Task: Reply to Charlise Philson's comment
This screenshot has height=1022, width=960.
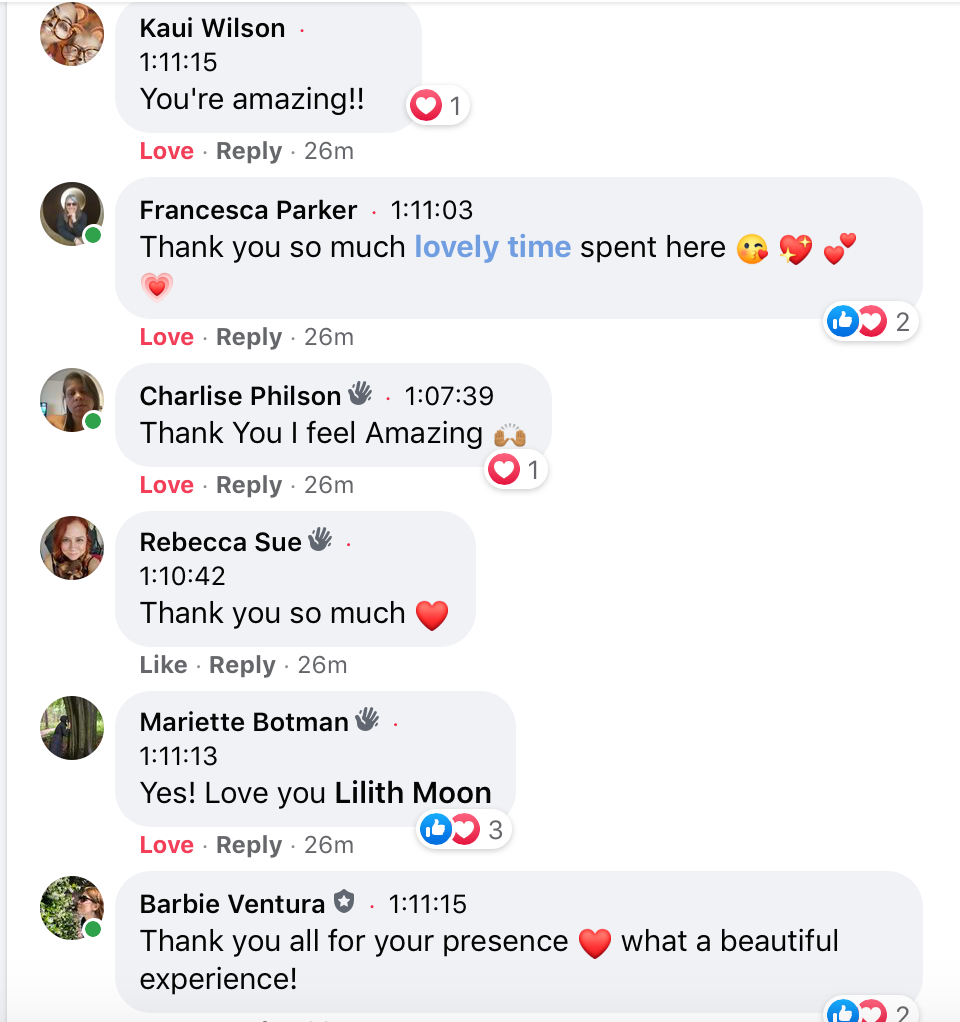Action: click(249, 485)
